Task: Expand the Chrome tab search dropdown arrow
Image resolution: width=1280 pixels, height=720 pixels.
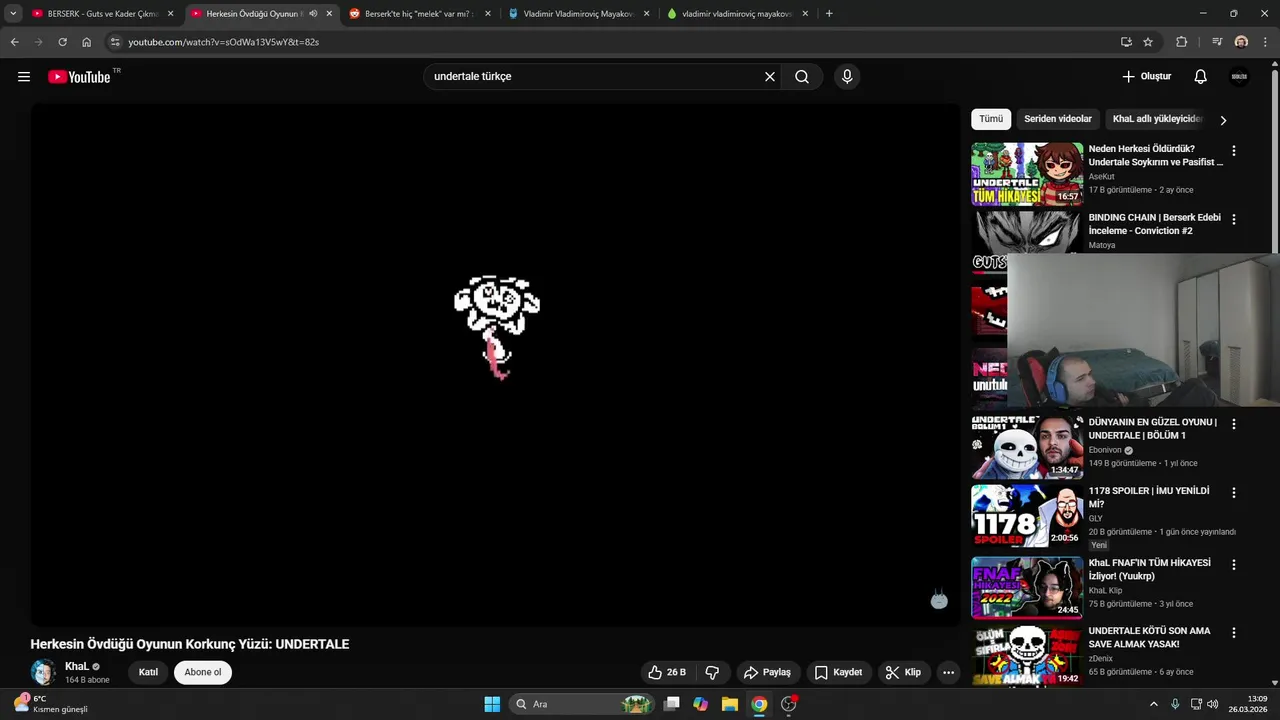Action: click(13, 14)
